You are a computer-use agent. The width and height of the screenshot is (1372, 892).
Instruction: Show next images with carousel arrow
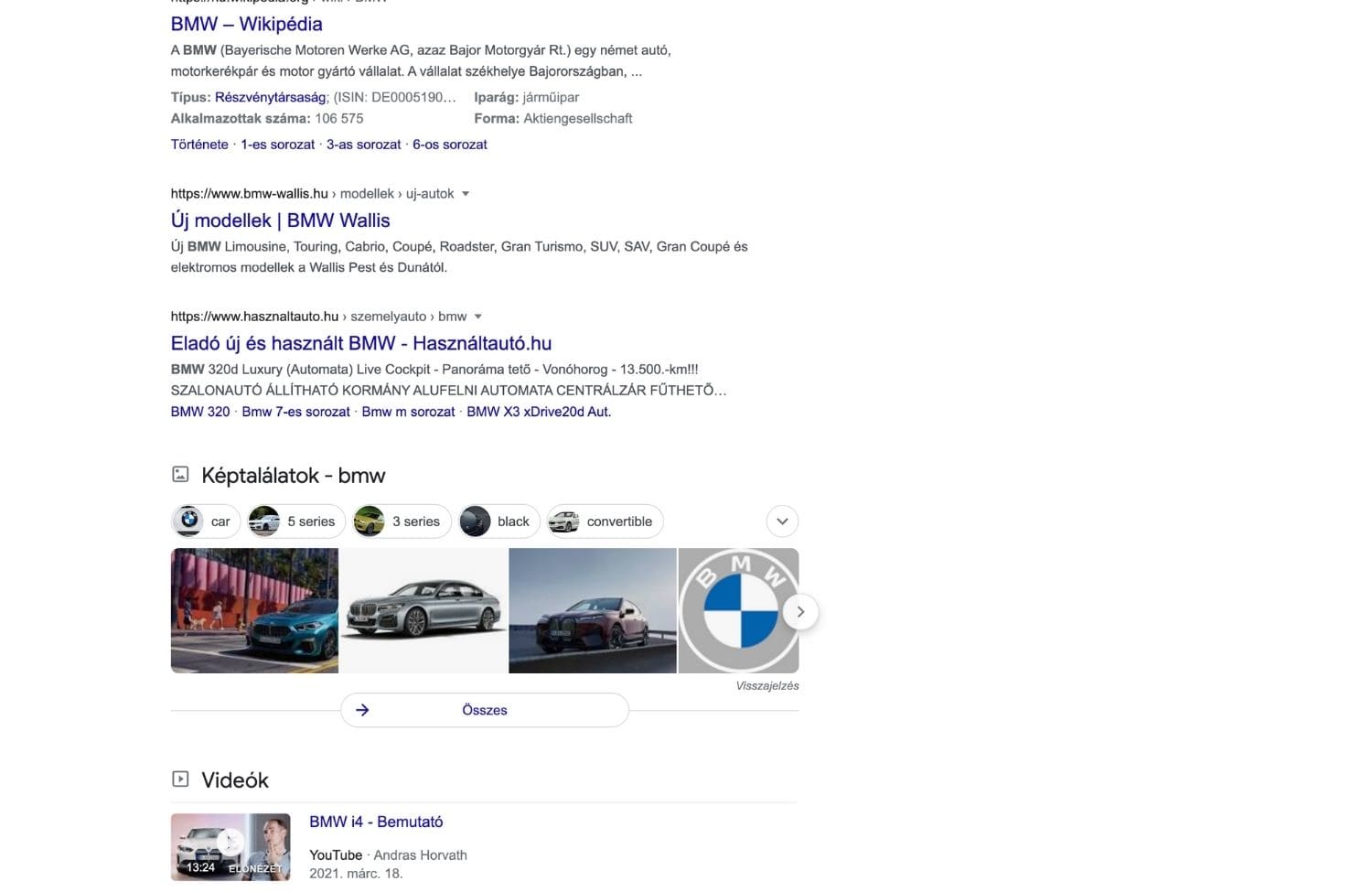[x=800, y=611]
